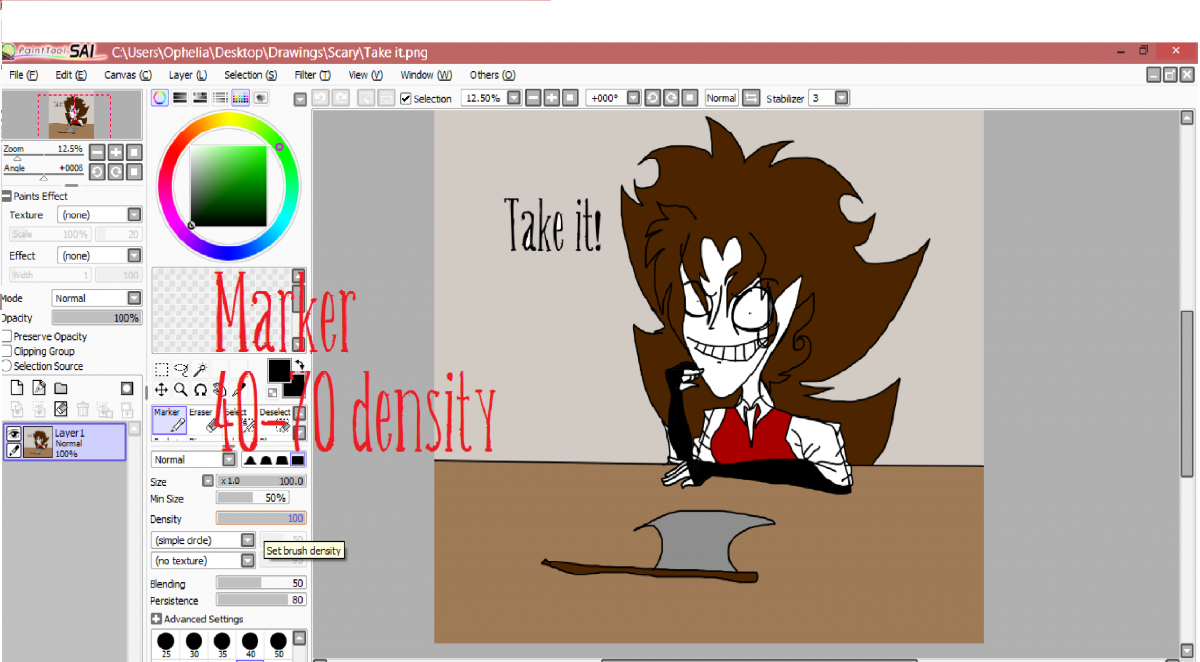This screenshot has width=1200, height=662.
Task: Show the RGB slider panel
Action: click(180, 98)
